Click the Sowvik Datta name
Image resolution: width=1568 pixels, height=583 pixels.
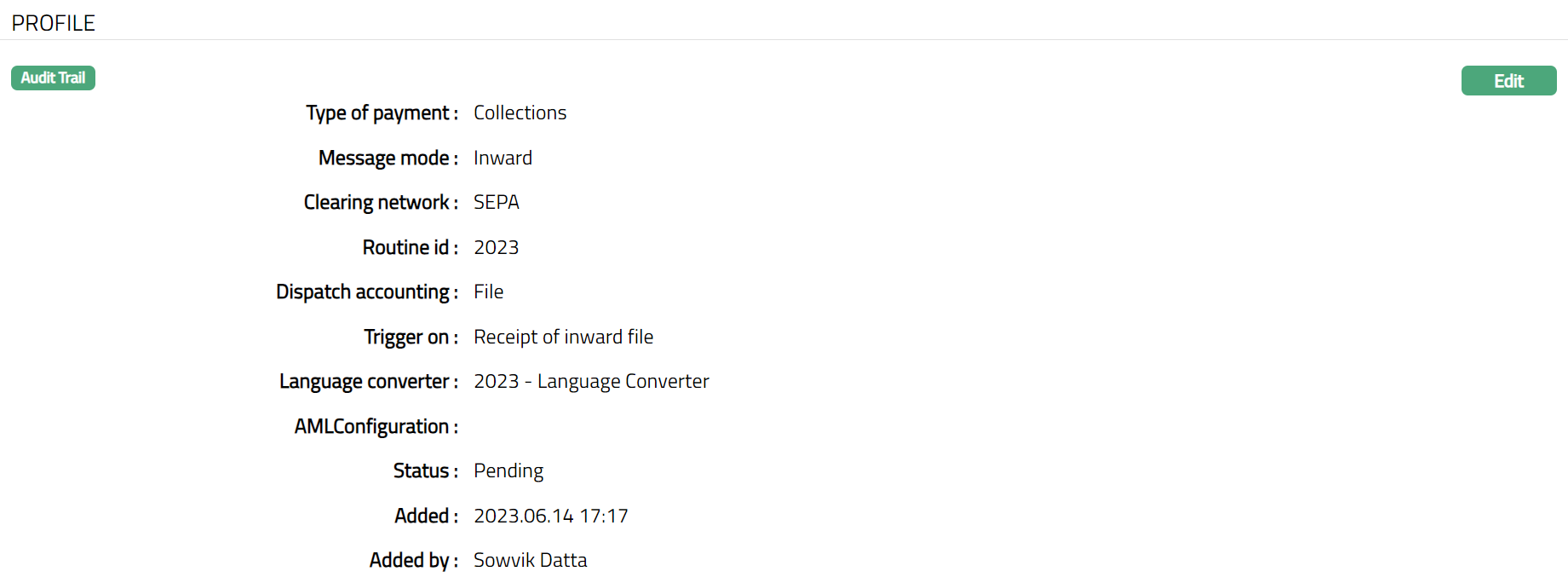[x=530, y=560]
